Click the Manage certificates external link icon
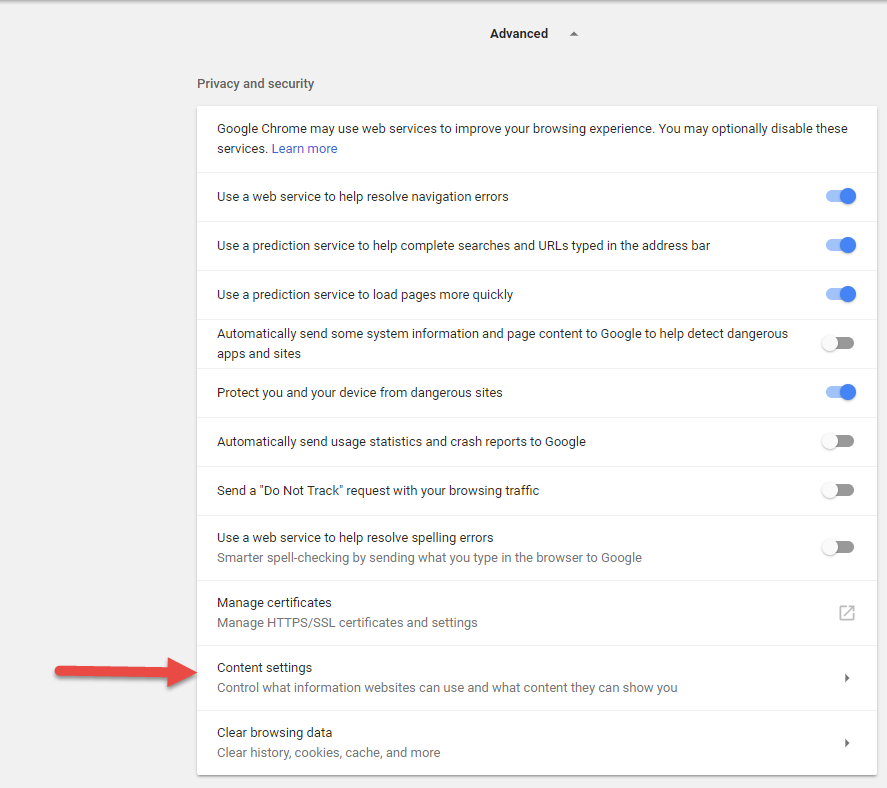 [x=846, y=613]
